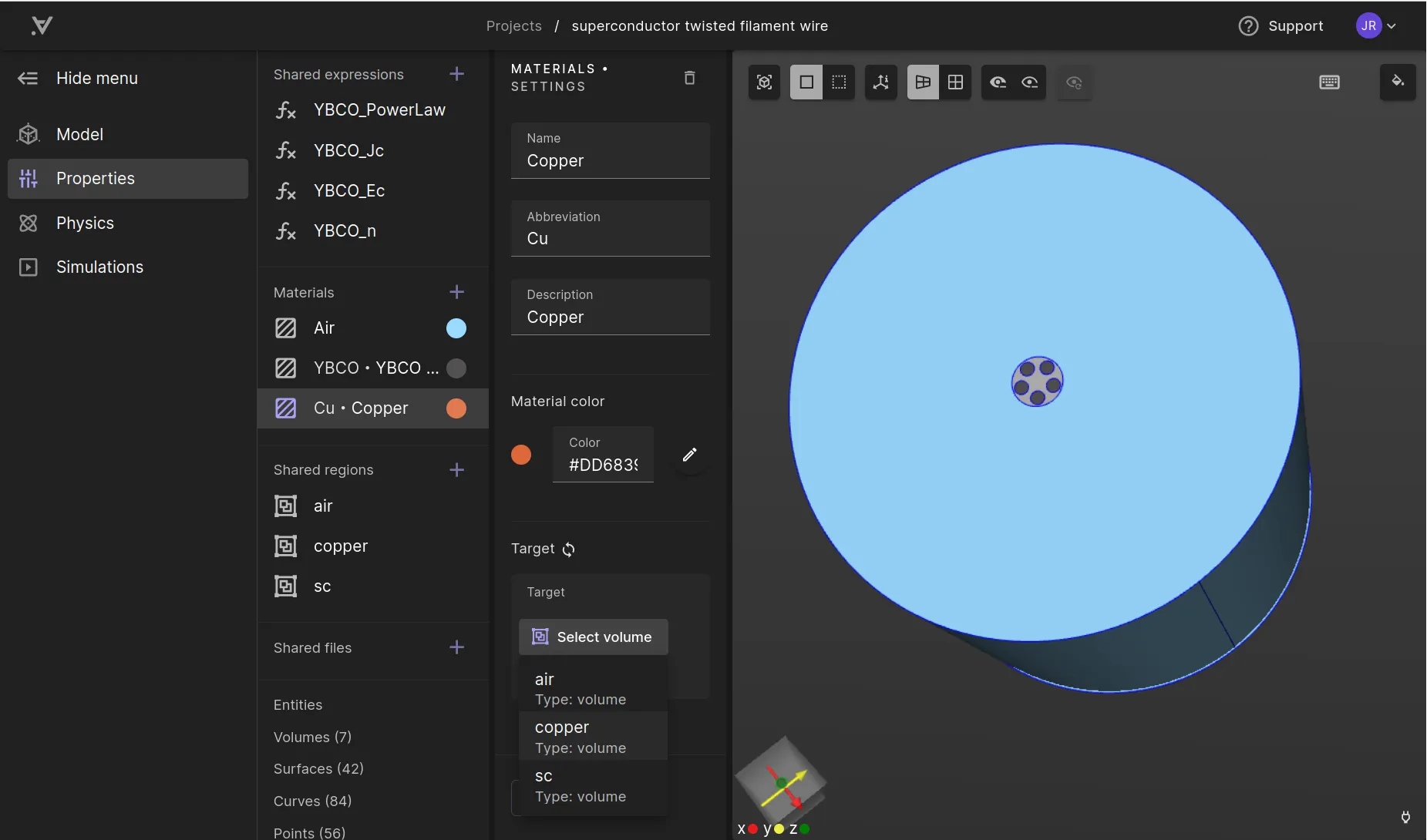Edit the Color hex code field
The image size is (1427, 840).
coord(603,455)
